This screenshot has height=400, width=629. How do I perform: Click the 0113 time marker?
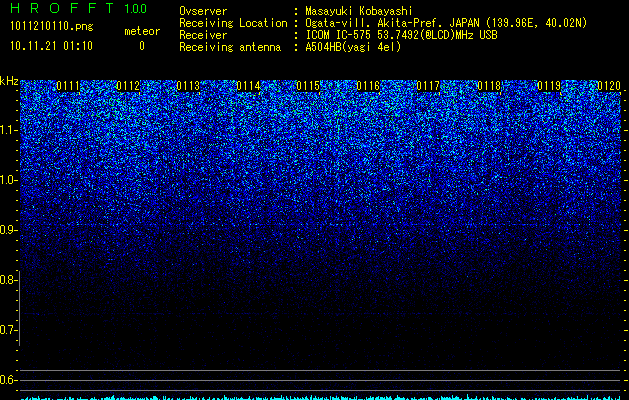(188, 86)
